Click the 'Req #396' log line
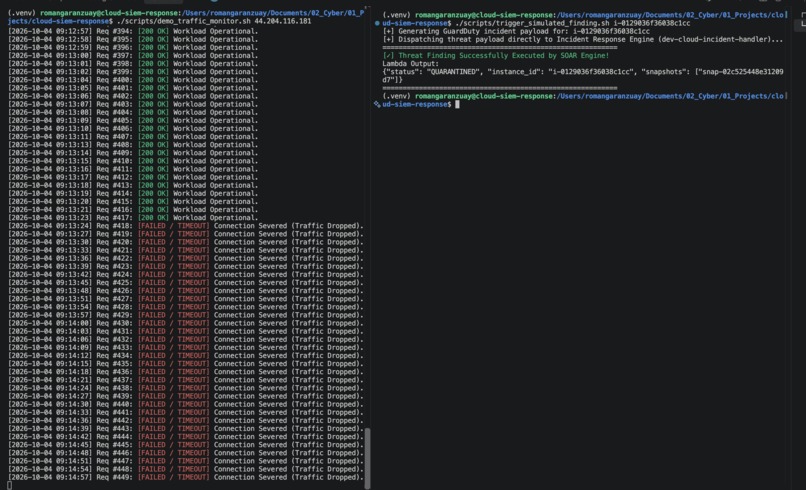The height and width of the screenshot is (490, 806). click(133, 47)
